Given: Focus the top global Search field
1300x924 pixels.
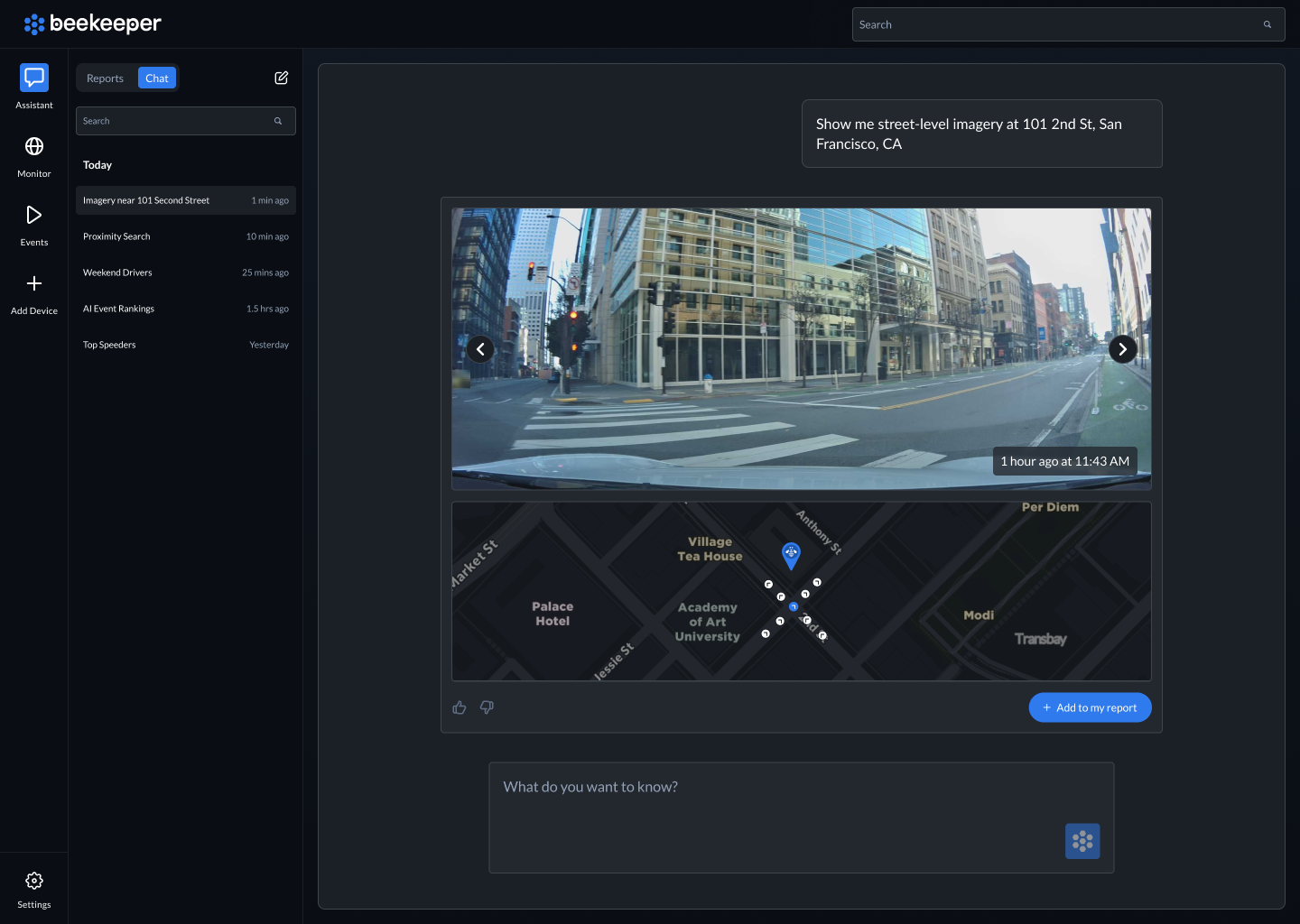Looking at the screenshot, I should pos(1056,24).
